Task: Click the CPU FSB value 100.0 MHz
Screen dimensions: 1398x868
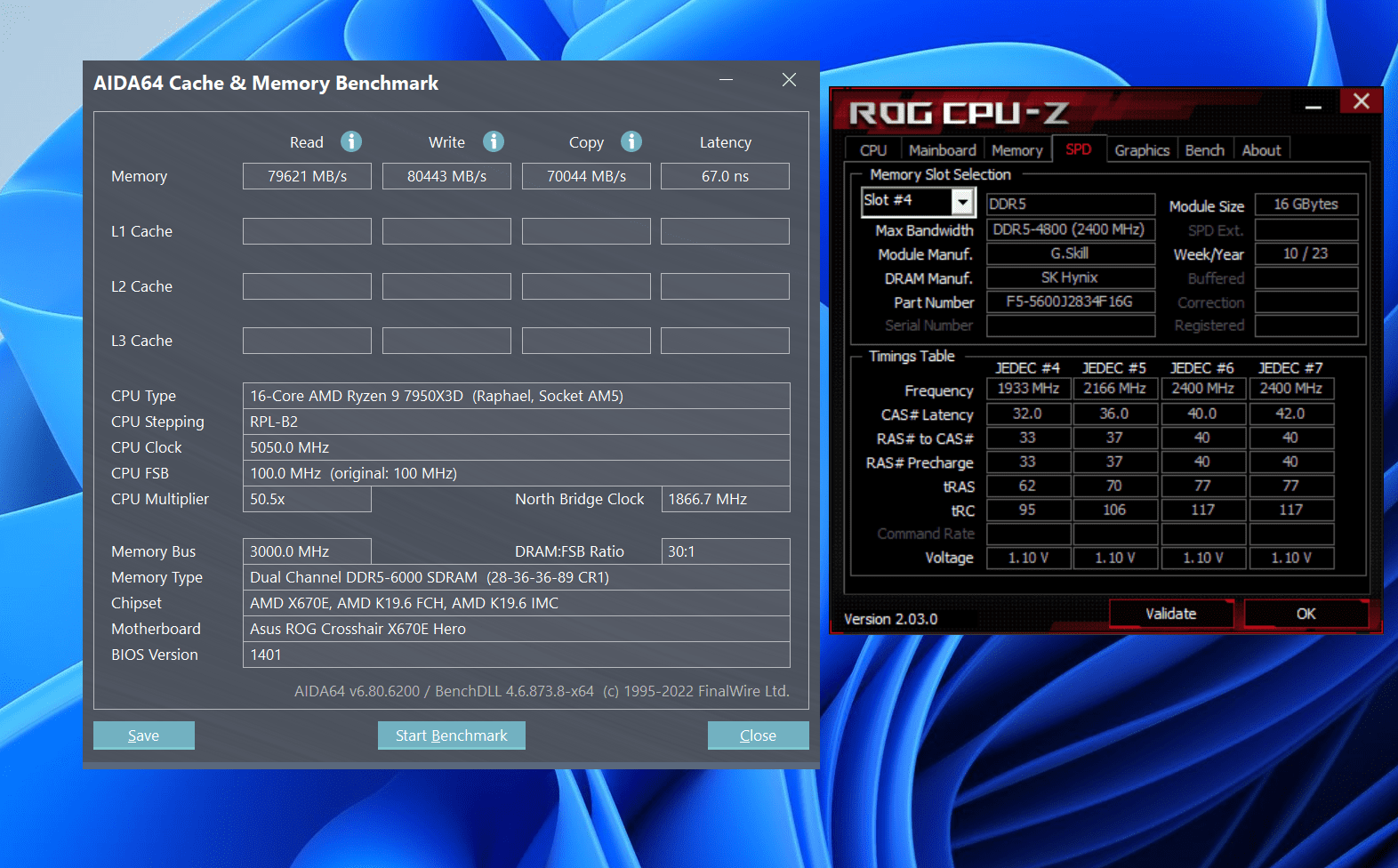Action: [x=517, y=473]
